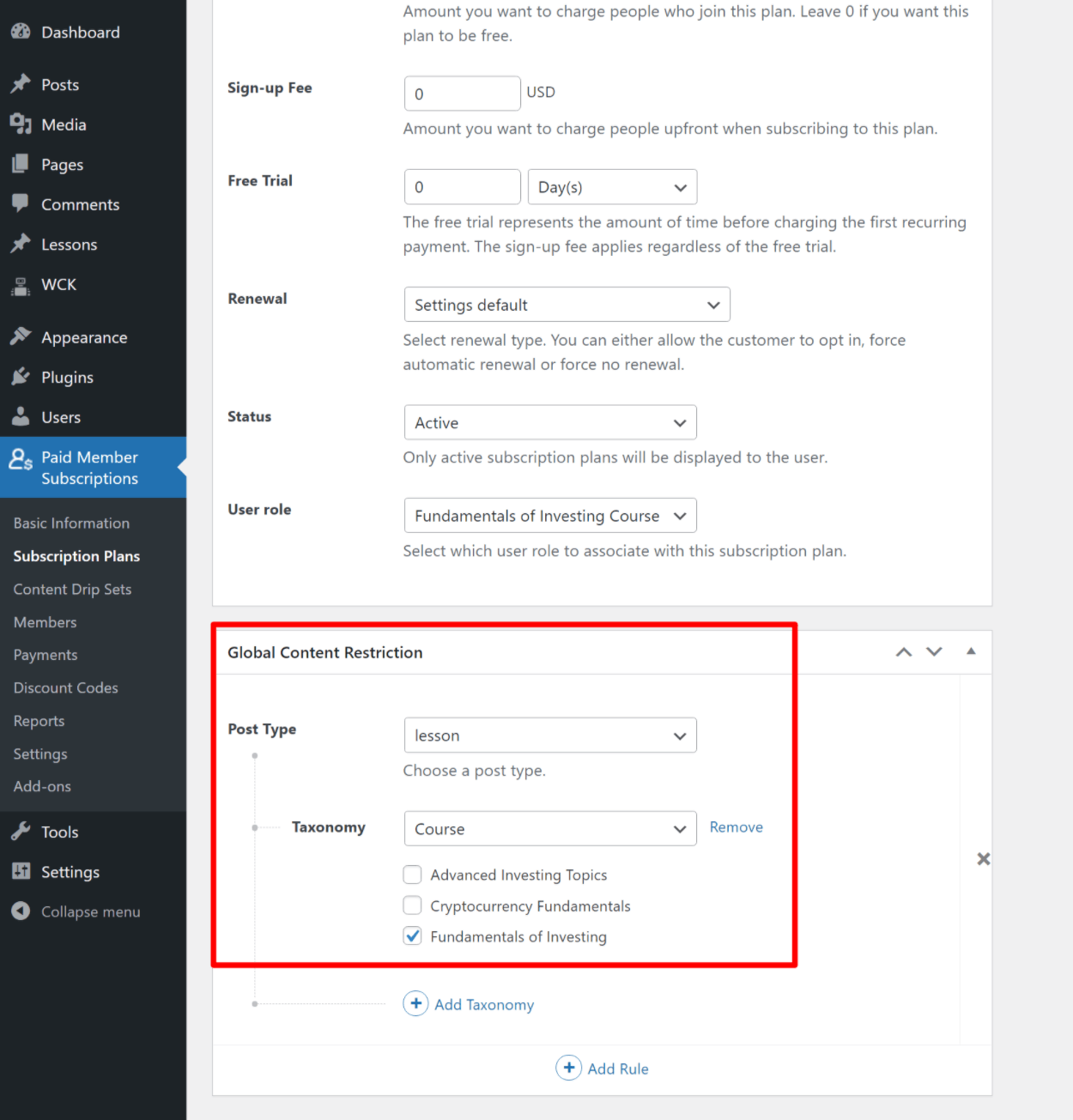Collapse the Global Content Restriction panel

click(x=971, y=651)
